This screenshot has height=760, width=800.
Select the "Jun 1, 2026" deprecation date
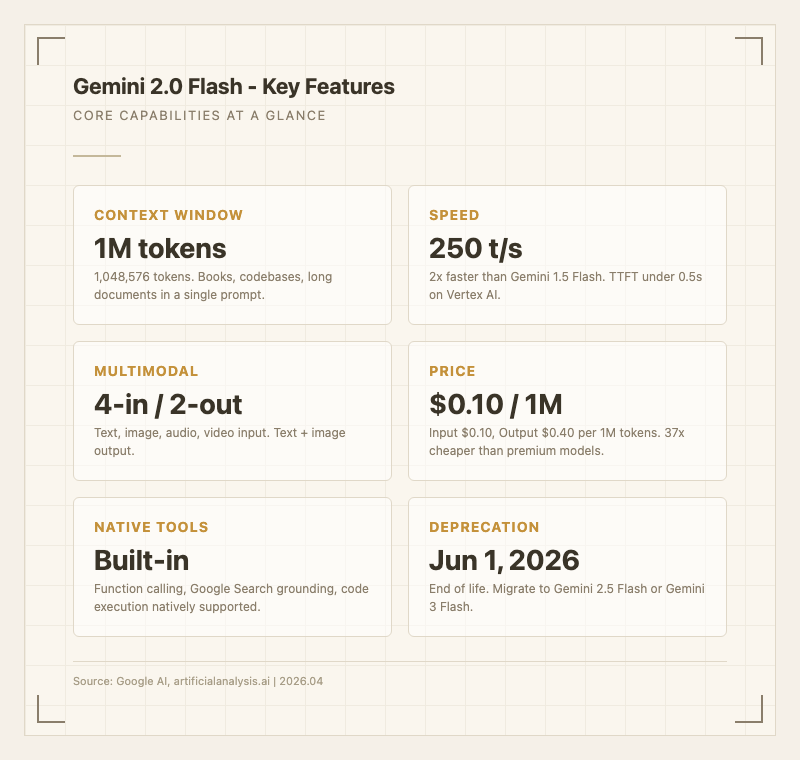504,560
